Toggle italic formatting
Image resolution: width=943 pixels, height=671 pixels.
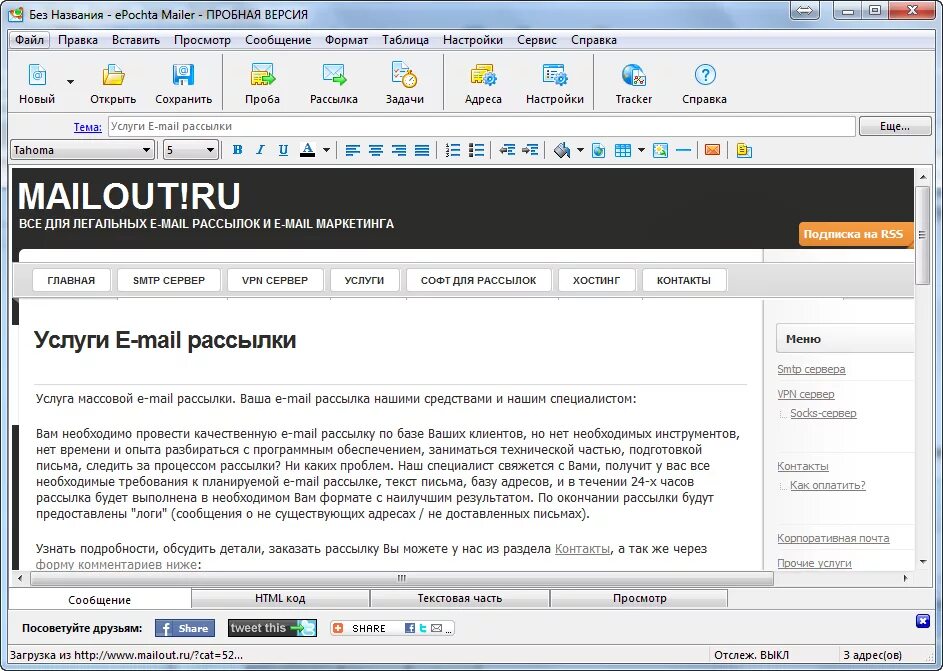point(260,150)
